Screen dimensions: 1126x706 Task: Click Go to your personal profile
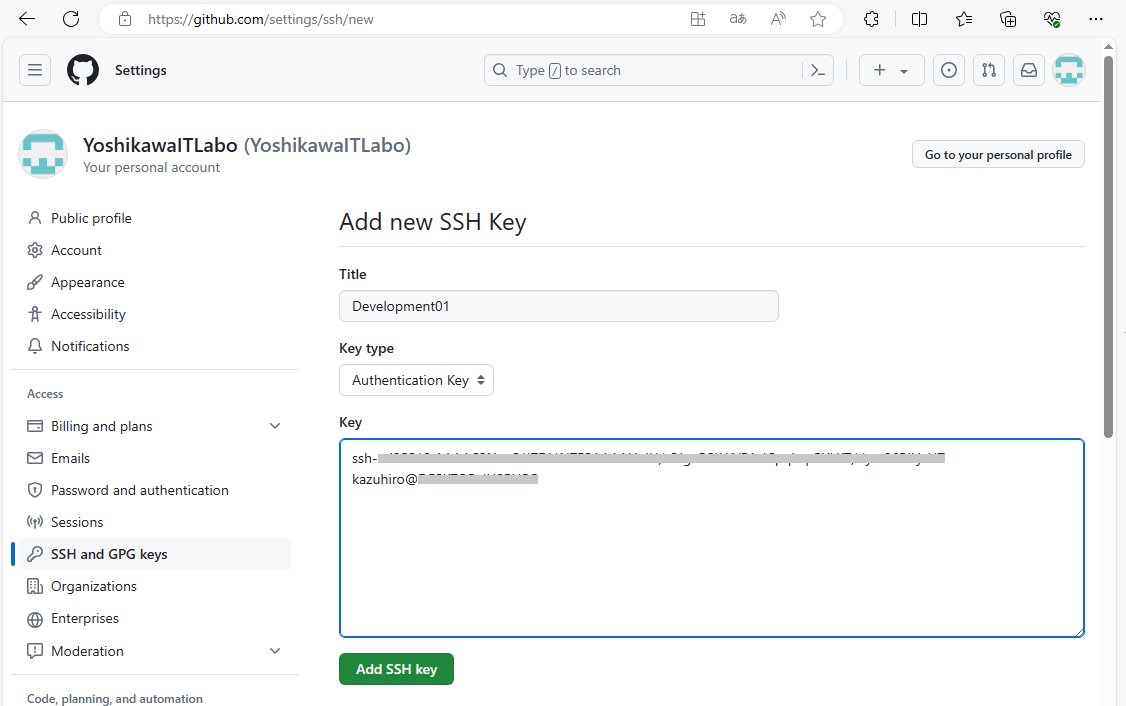click(x=997, y=155)
